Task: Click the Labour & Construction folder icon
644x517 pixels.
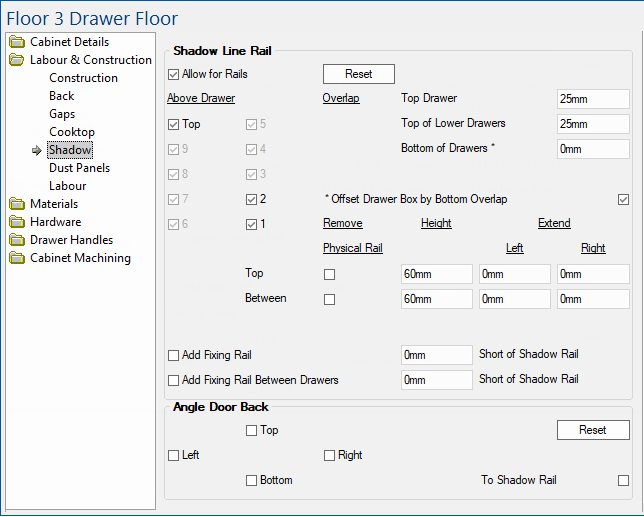Action: [x=18, y=60]
